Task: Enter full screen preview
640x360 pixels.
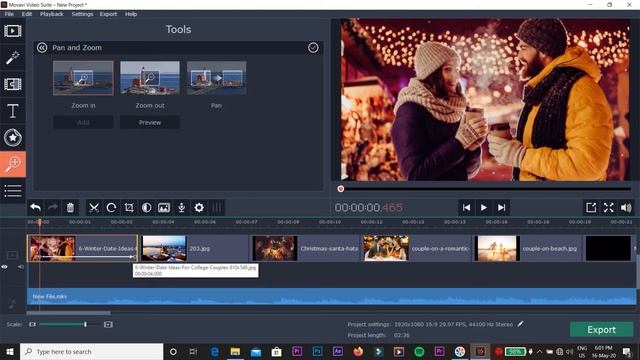Action: coord(609,208)
